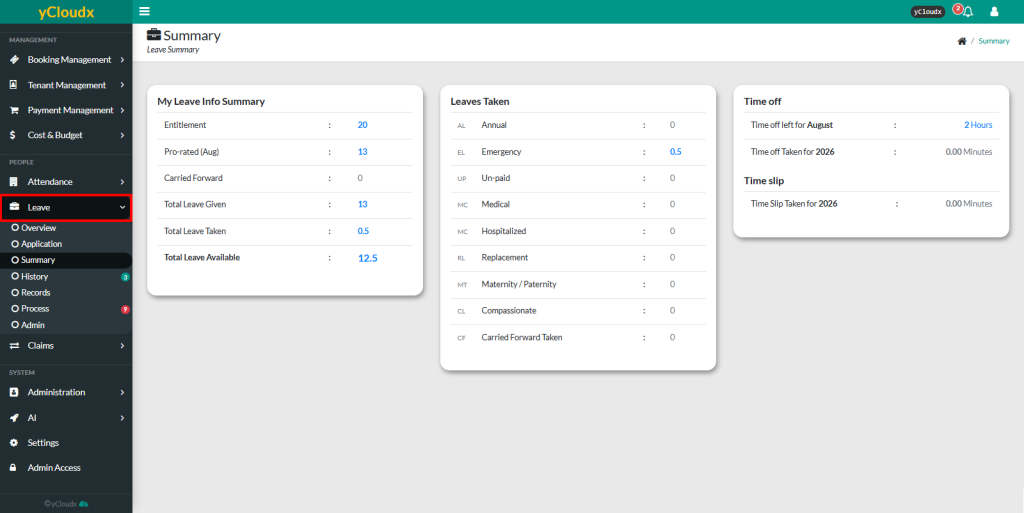This screenshot has width=1024, height=513.
Task: Select the Application circle bullet
Action: 15,244
